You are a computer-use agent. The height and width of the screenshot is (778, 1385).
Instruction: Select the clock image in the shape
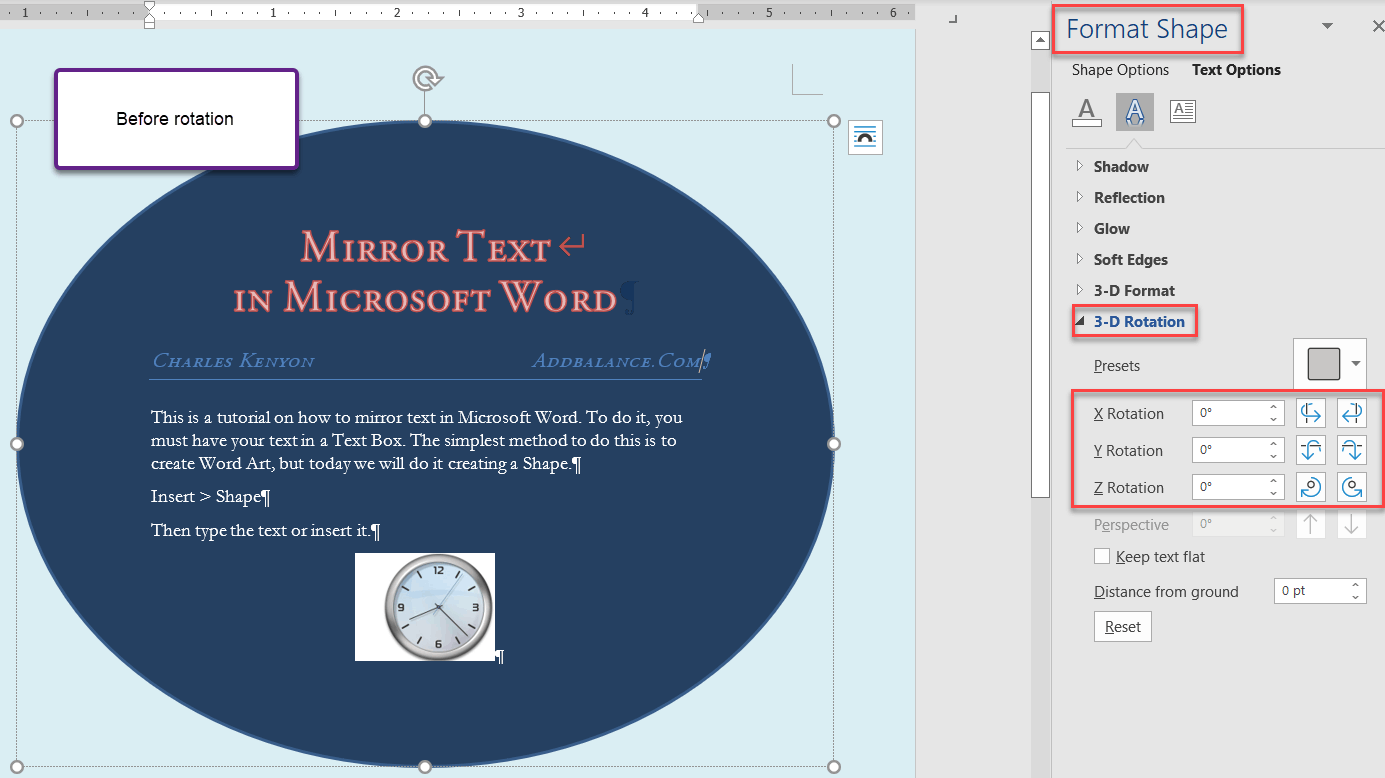pyautogui.click(x=425, y=607)
